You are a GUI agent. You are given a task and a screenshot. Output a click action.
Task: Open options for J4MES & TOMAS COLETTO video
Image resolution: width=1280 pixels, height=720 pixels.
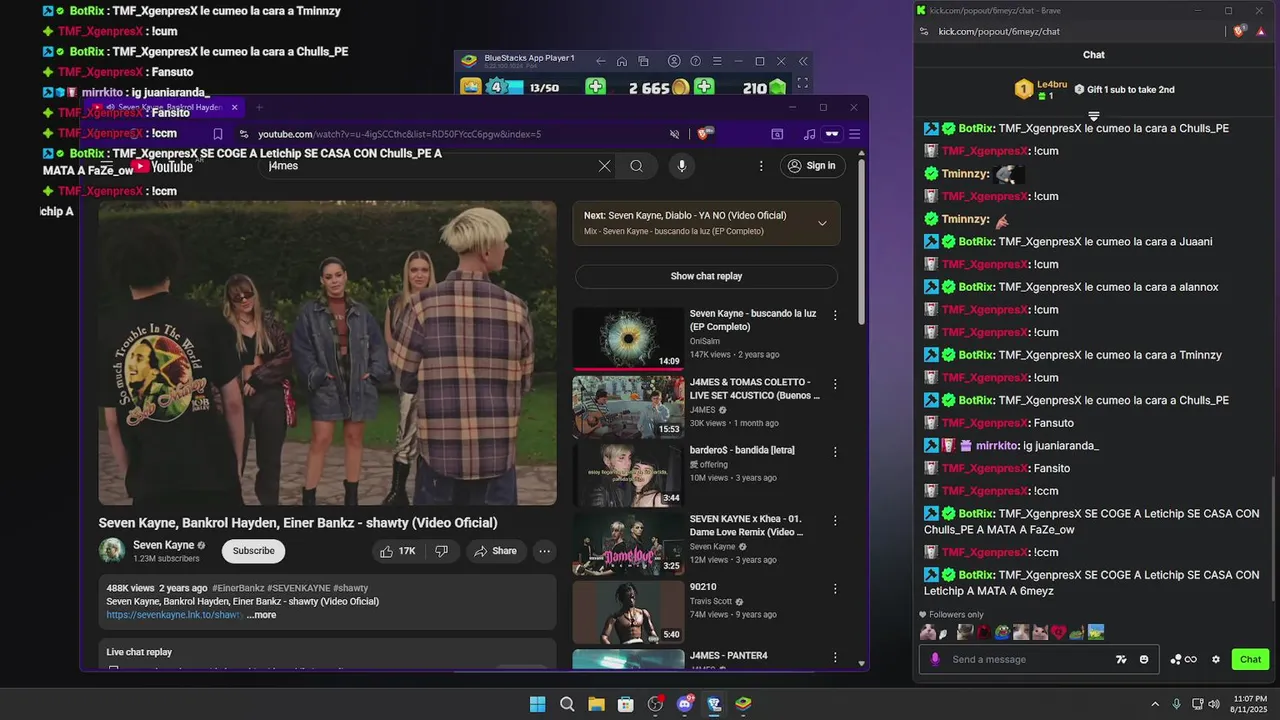[x=835, y=383]
